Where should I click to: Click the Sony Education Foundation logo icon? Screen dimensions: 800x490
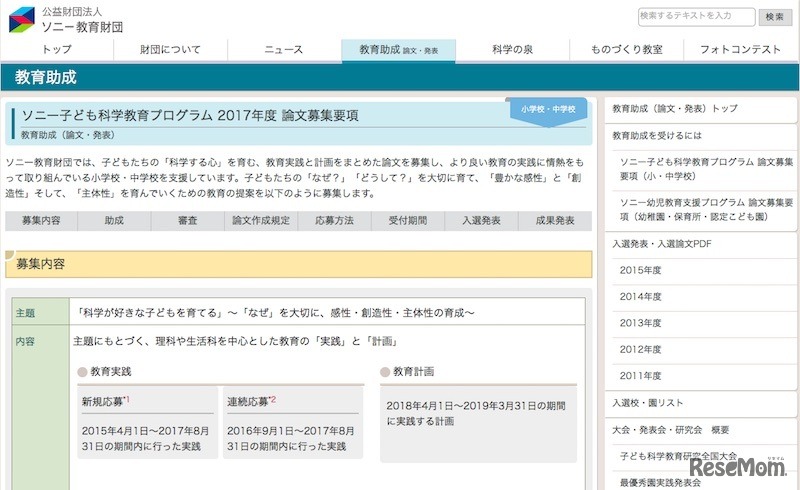[x=21, y=20]
